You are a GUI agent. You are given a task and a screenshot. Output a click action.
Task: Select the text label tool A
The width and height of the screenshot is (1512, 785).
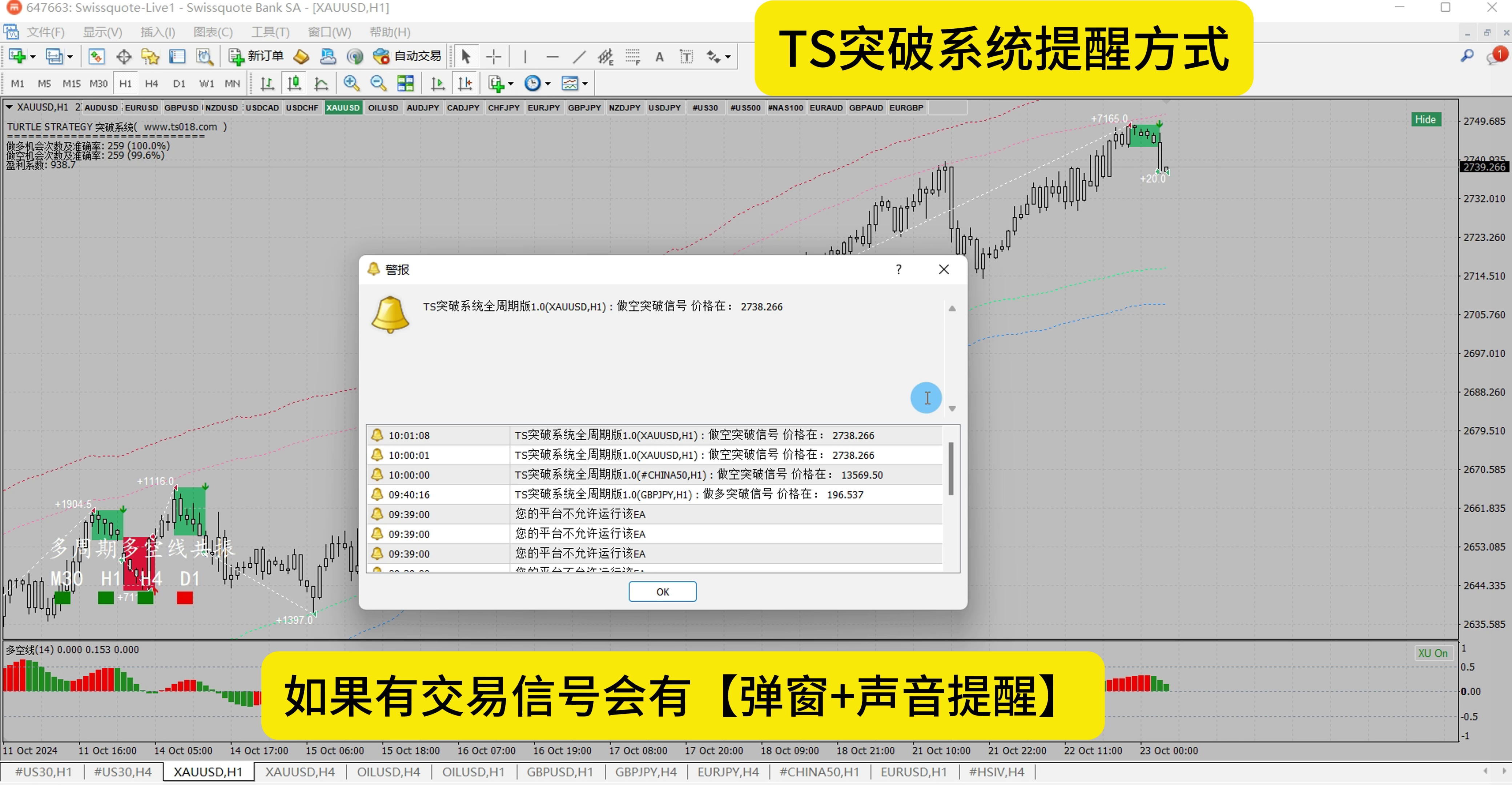point(659,57)
